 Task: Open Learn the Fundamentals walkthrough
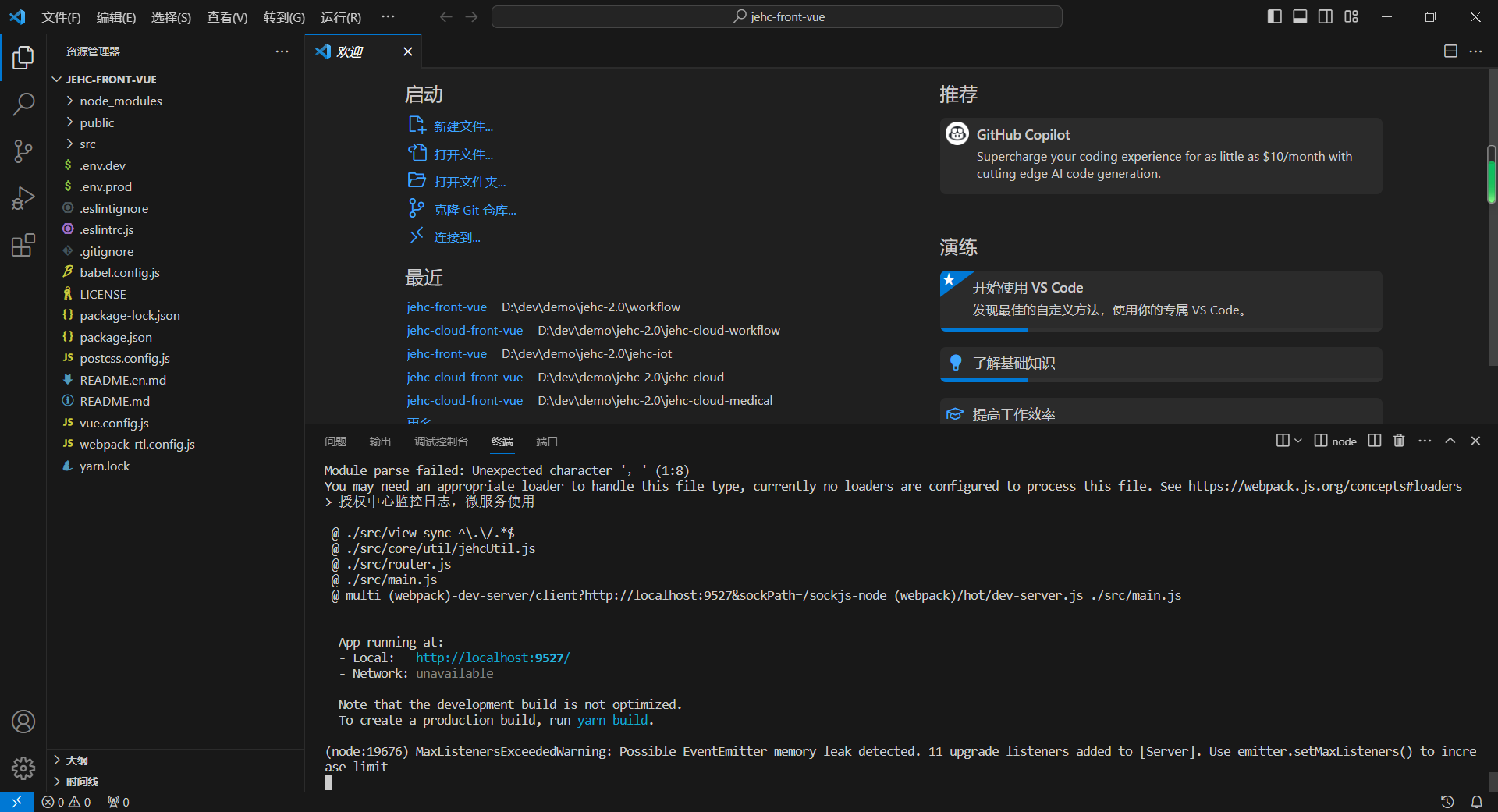pyautogui.click(x=1161, y=363)
